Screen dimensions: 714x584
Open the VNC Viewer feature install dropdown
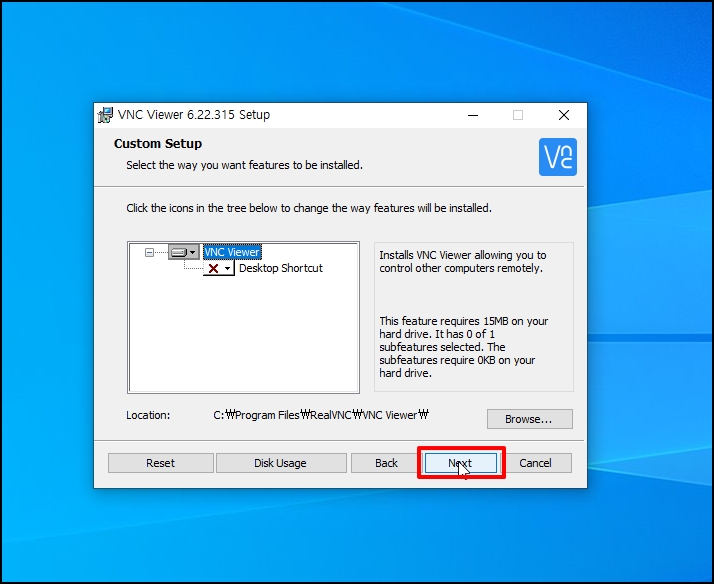[184, 252]
